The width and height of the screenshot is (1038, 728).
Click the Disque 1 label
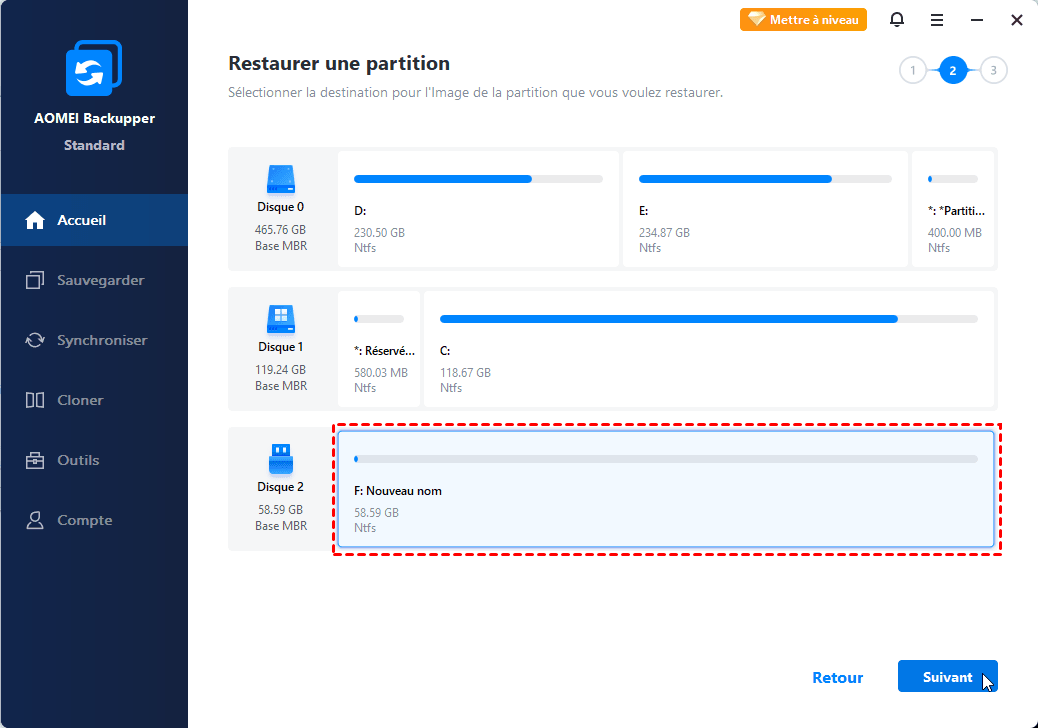(281, 347)
